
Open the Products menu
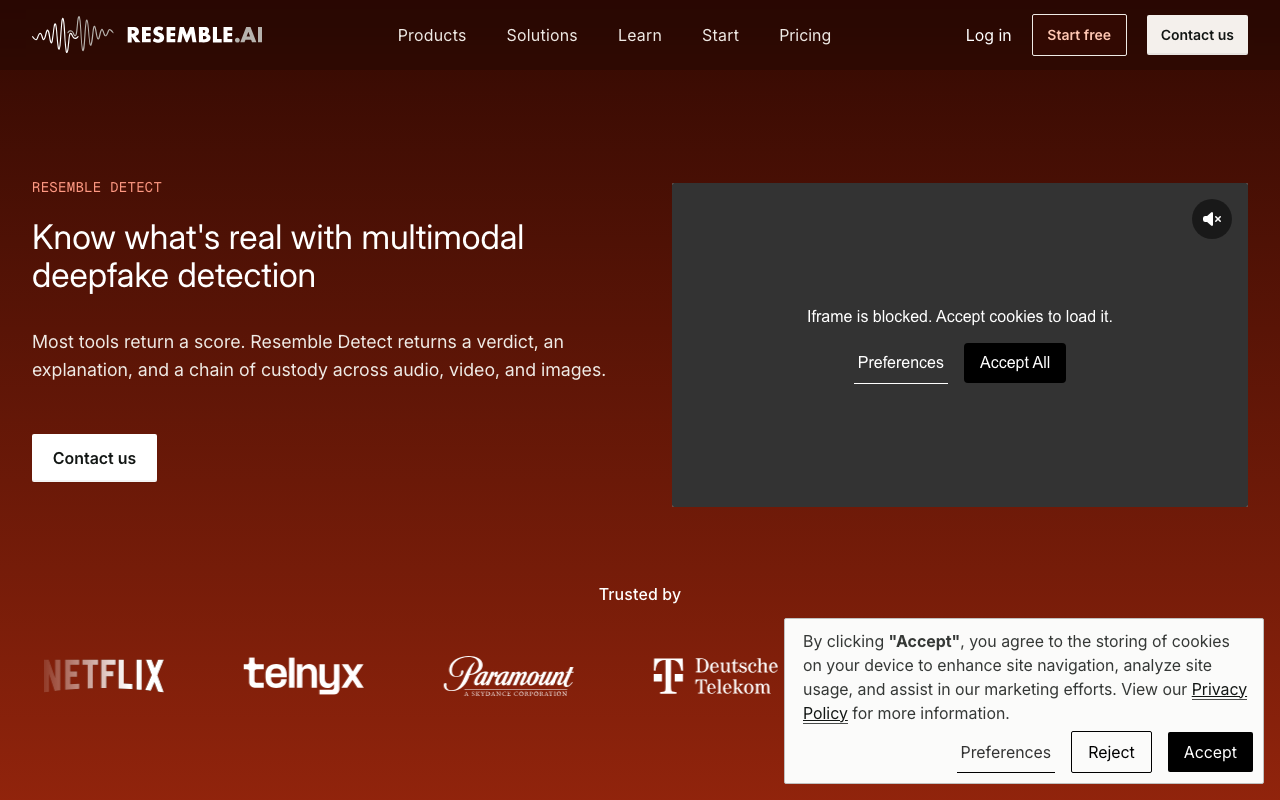432,35
